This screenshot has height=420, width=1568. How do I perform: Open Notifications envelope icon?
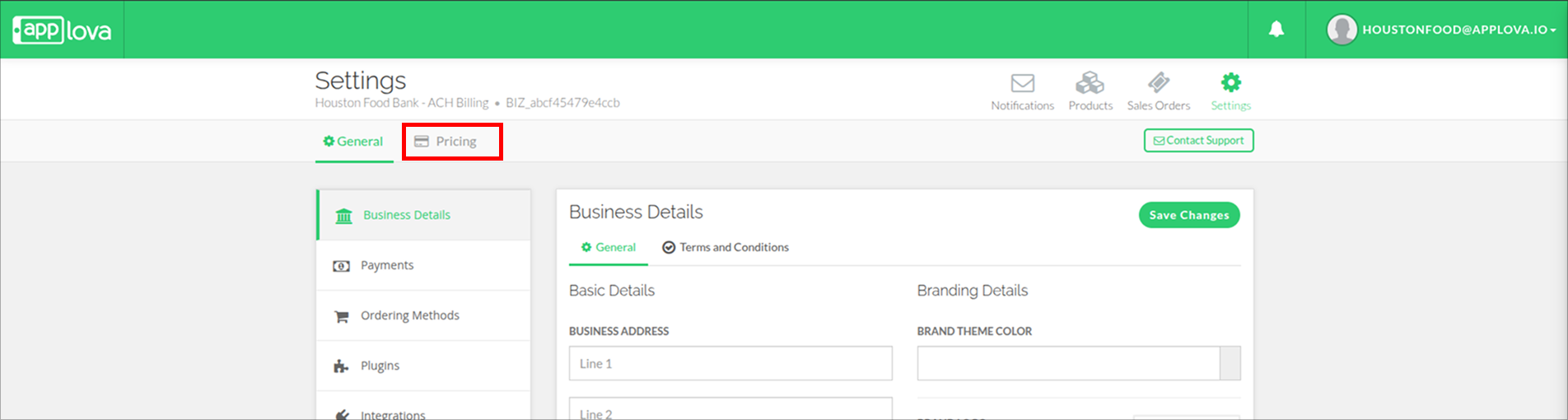(x=1022, y=83)
